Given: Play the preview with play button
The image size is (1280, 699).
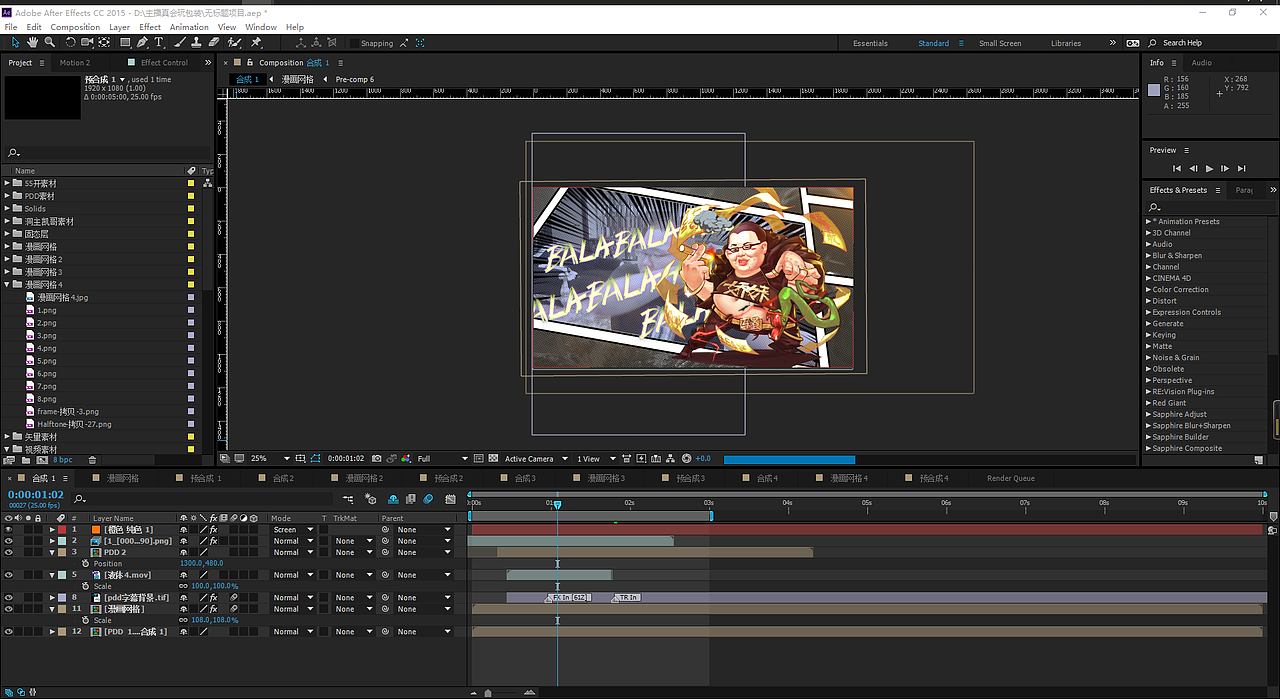Looking at the screenshot, I should pos(1209,168).
